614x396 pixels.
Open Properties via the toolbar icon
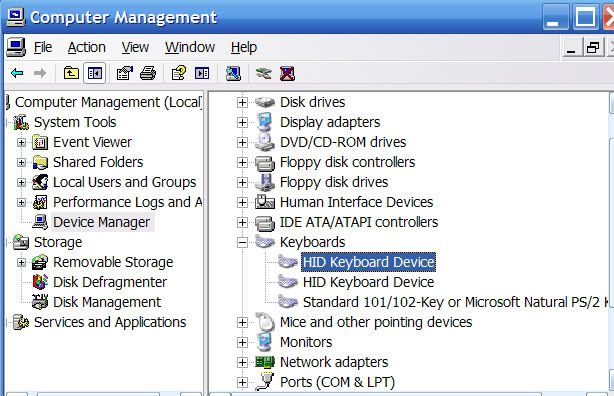click(x=125, y=73)
